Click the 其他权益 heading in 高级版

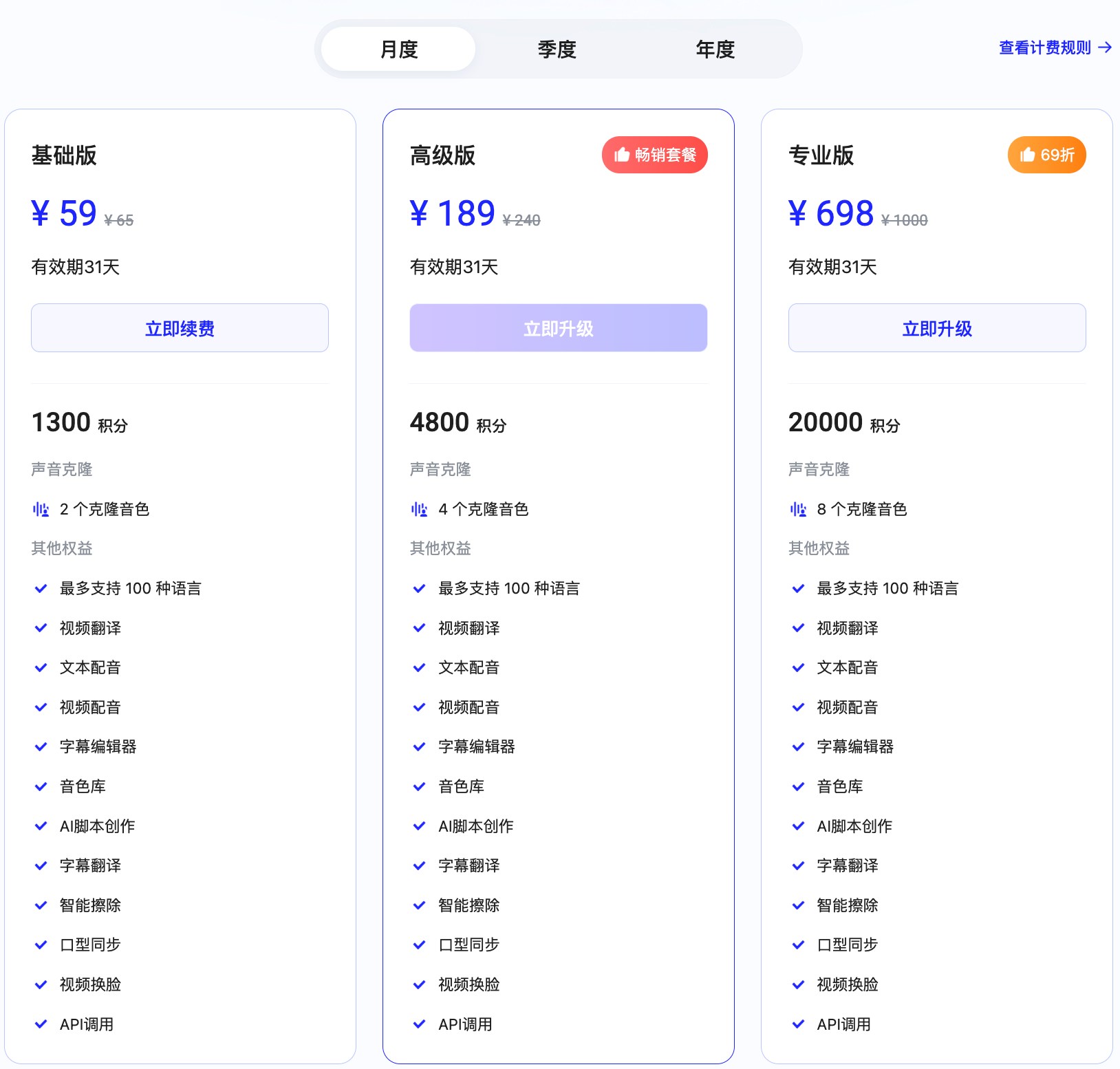(440, 548)
